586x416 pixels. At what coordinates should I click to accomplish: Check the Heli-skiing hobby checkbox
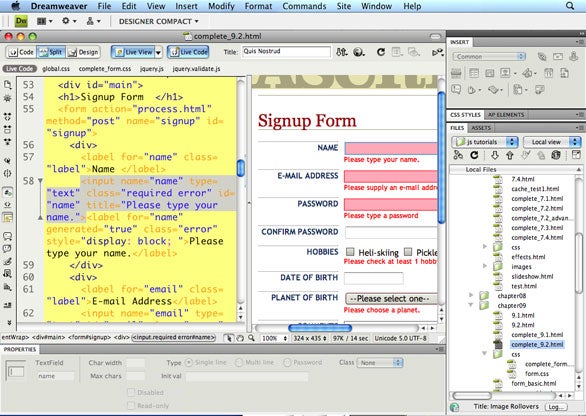(x=350, y=252)
